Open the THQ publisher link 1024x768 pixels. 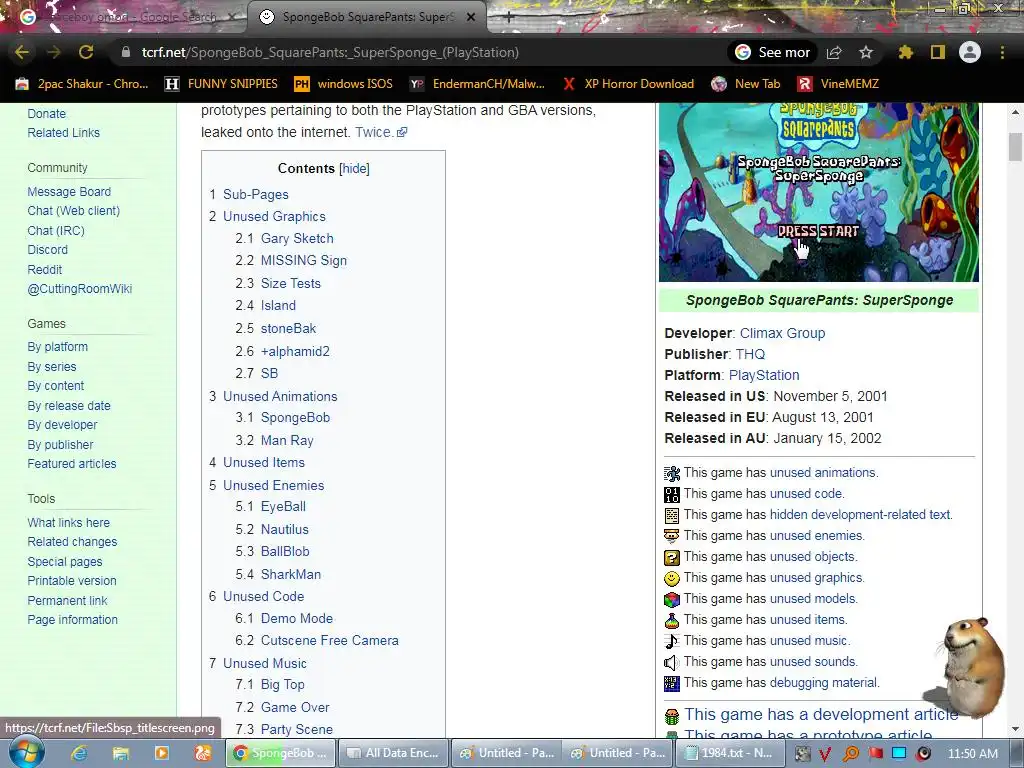750,354
